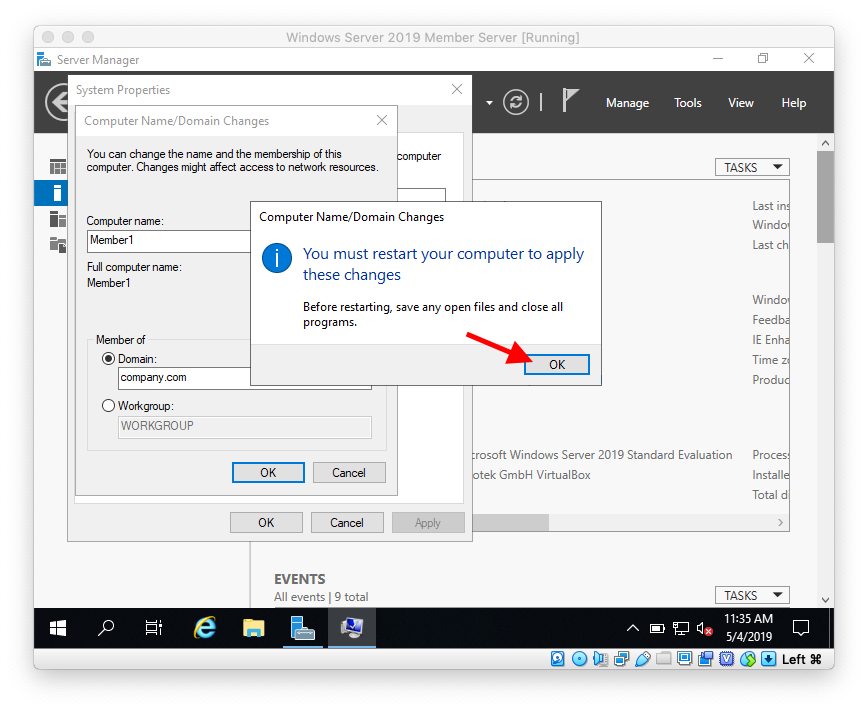Click the refresh icon in Server Manager toolbar
The width and height of the screenshot is (868, 711).
[x=516, y=102]
